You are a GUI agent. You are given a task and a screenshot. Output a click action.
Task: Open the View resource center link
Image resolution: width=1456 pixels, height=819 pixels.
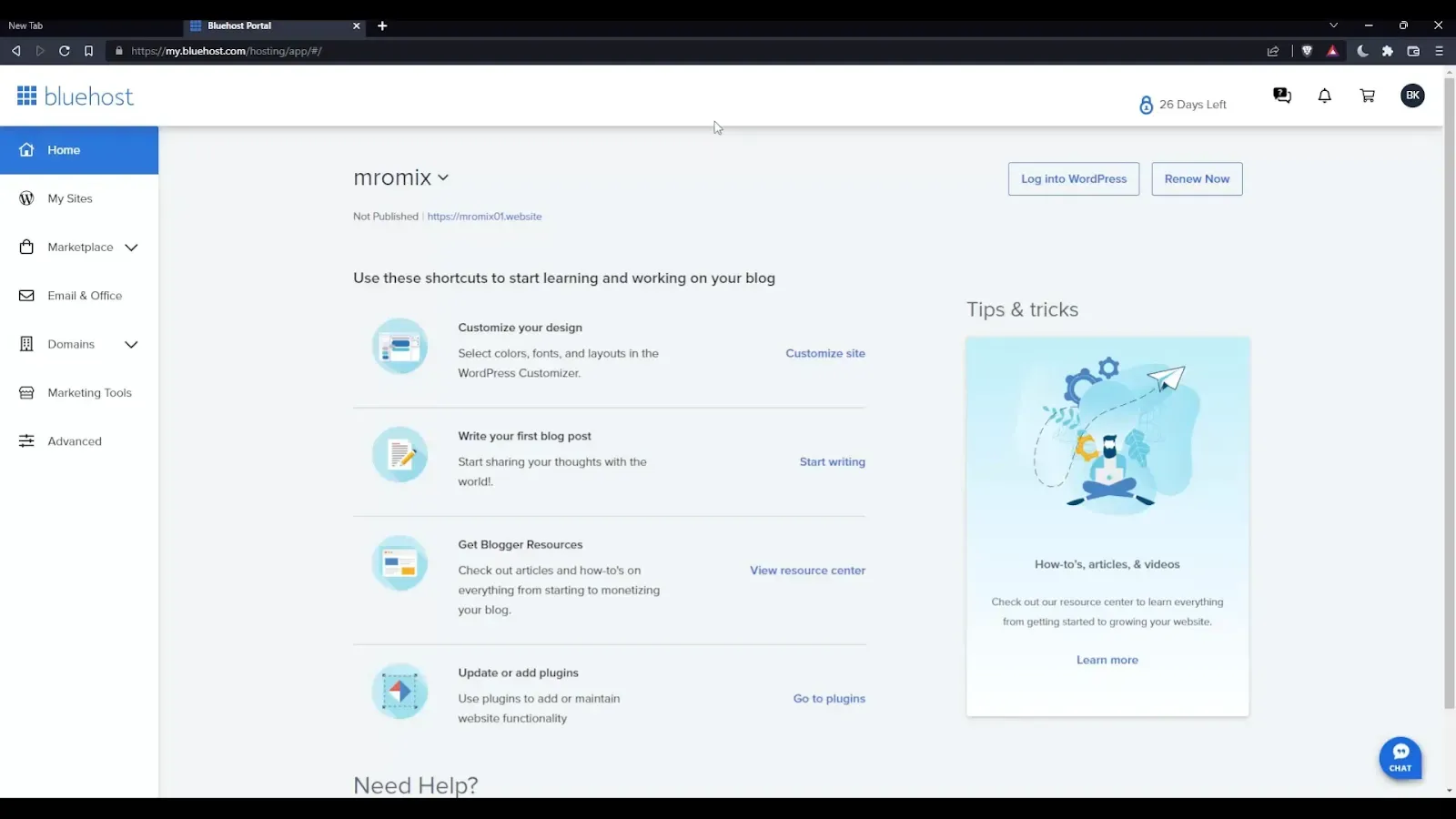click(808, 571)
